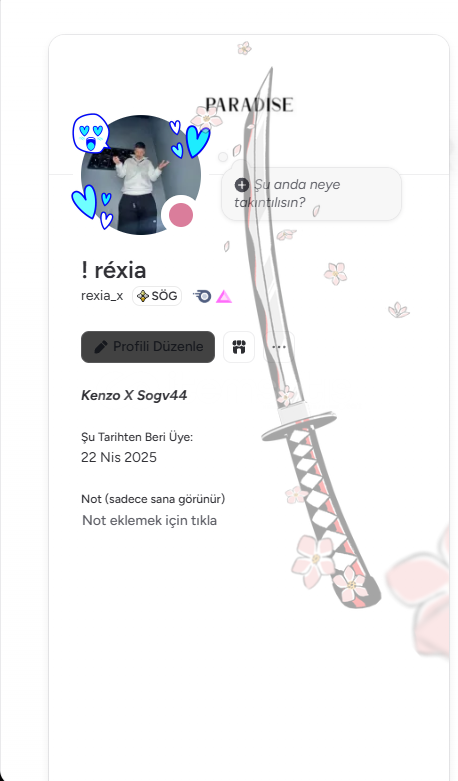This screenshot has height=781, width=458.
Task: Open the profile avatar picture
Action: 141,175
